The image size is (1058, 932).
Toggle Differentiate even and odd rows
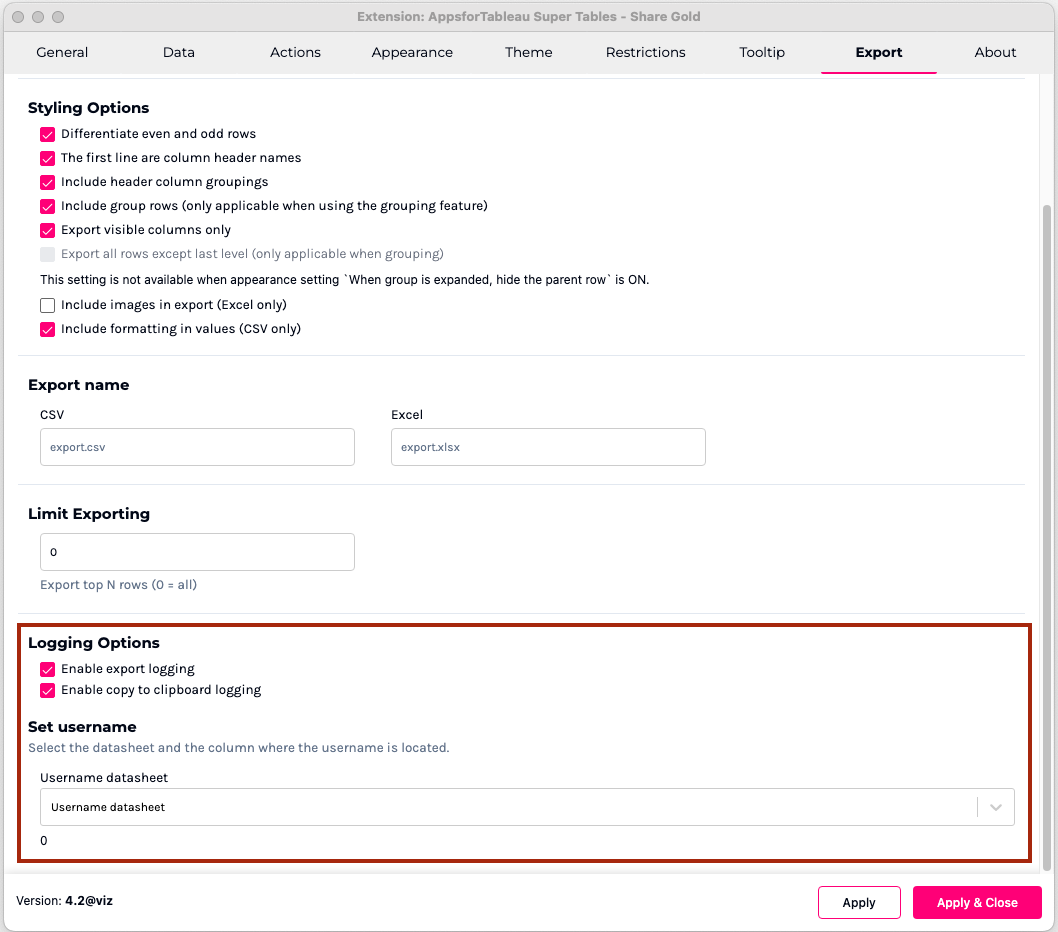pos(47,134)
